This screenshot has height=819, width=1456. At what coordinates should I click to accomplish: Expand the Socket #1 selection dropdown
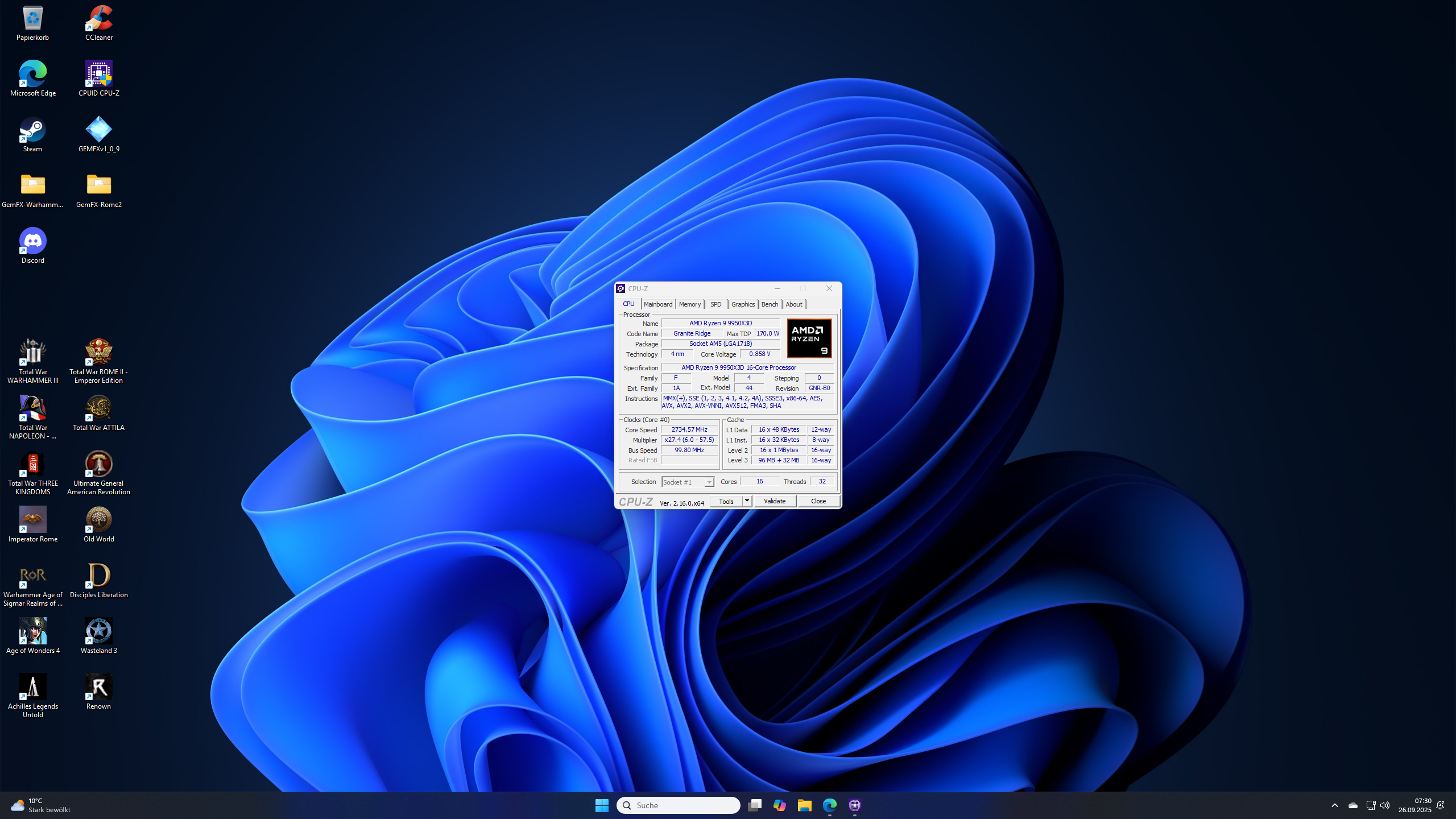tap(709, 482)
